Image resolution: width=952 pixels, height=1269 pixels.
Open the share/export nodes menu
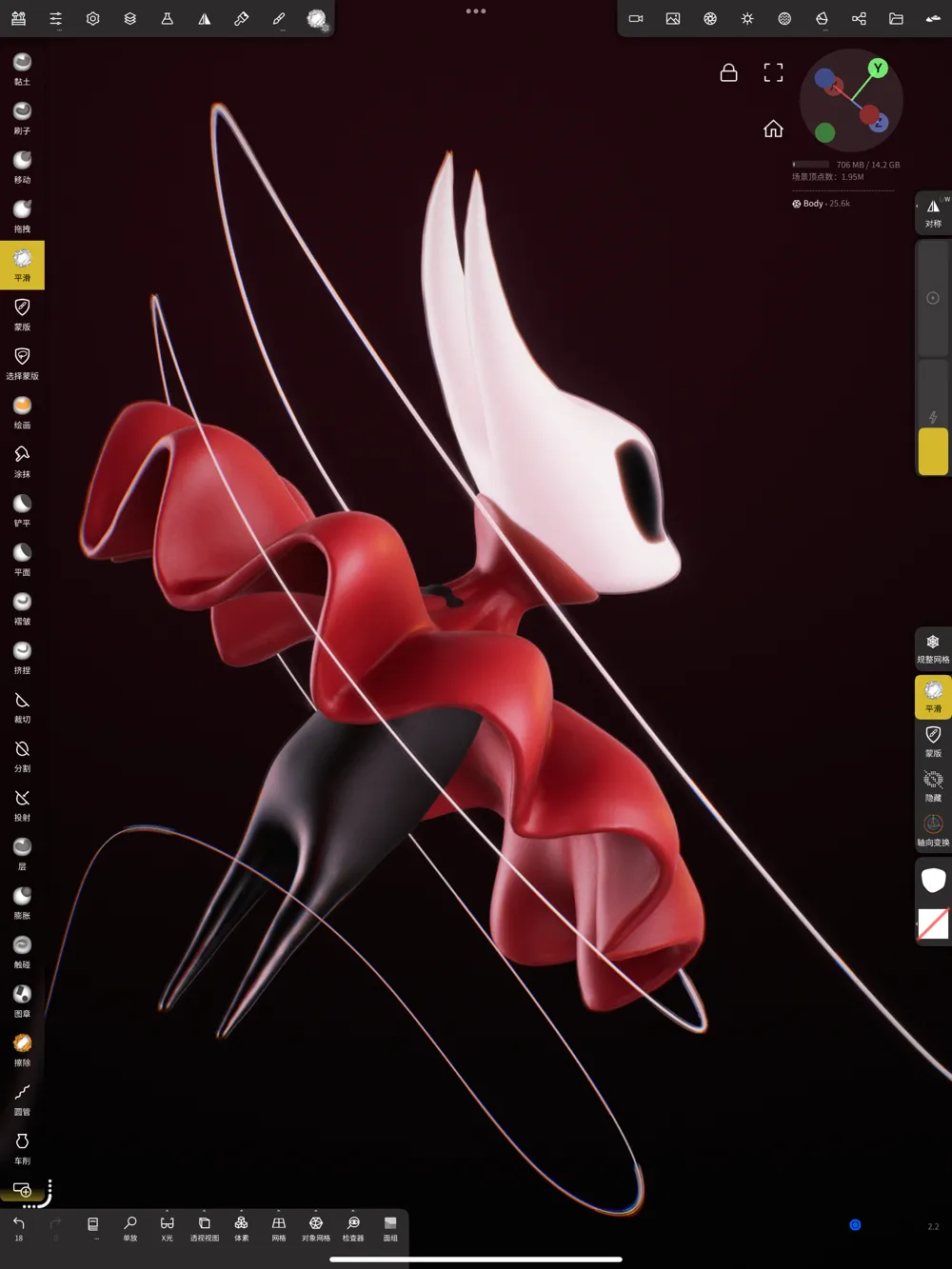click(x=859, y=18)
